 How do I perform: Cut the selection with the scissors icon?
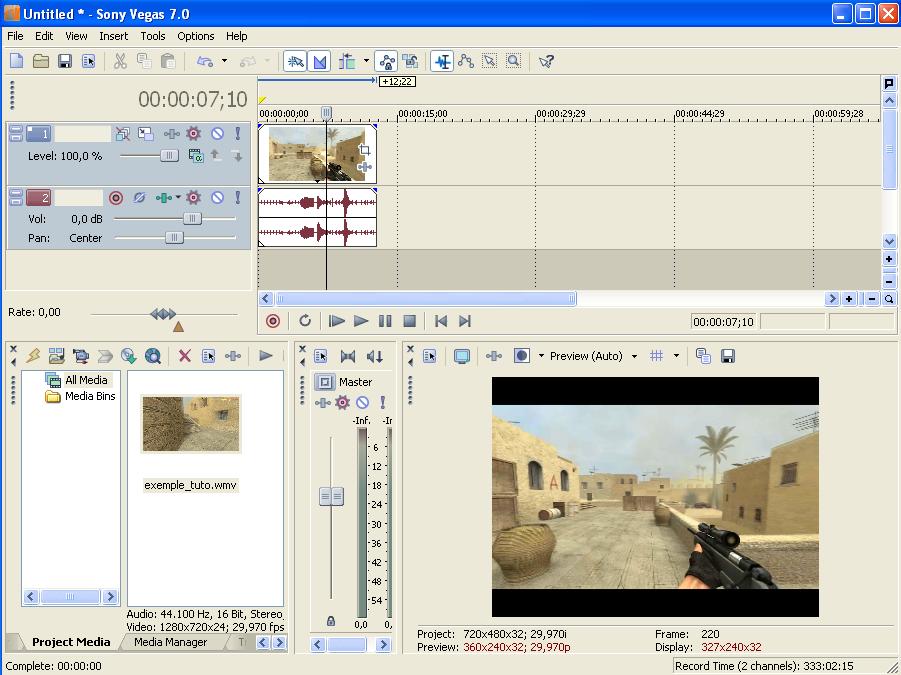click(x=120, y=61)
